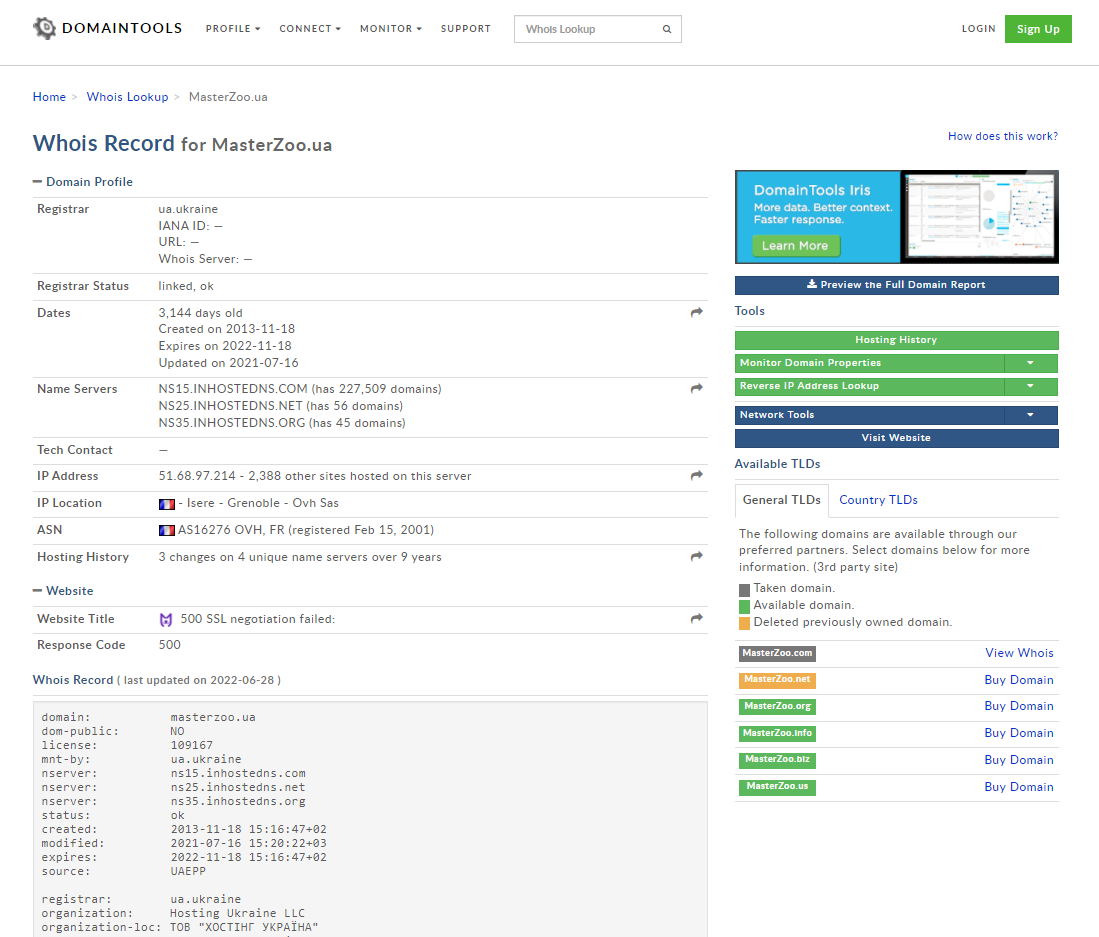The width and height of the screenshot is (1099, 937).
Task: Click the green MasterZoo.info domain badge
Action: (777, 733)
